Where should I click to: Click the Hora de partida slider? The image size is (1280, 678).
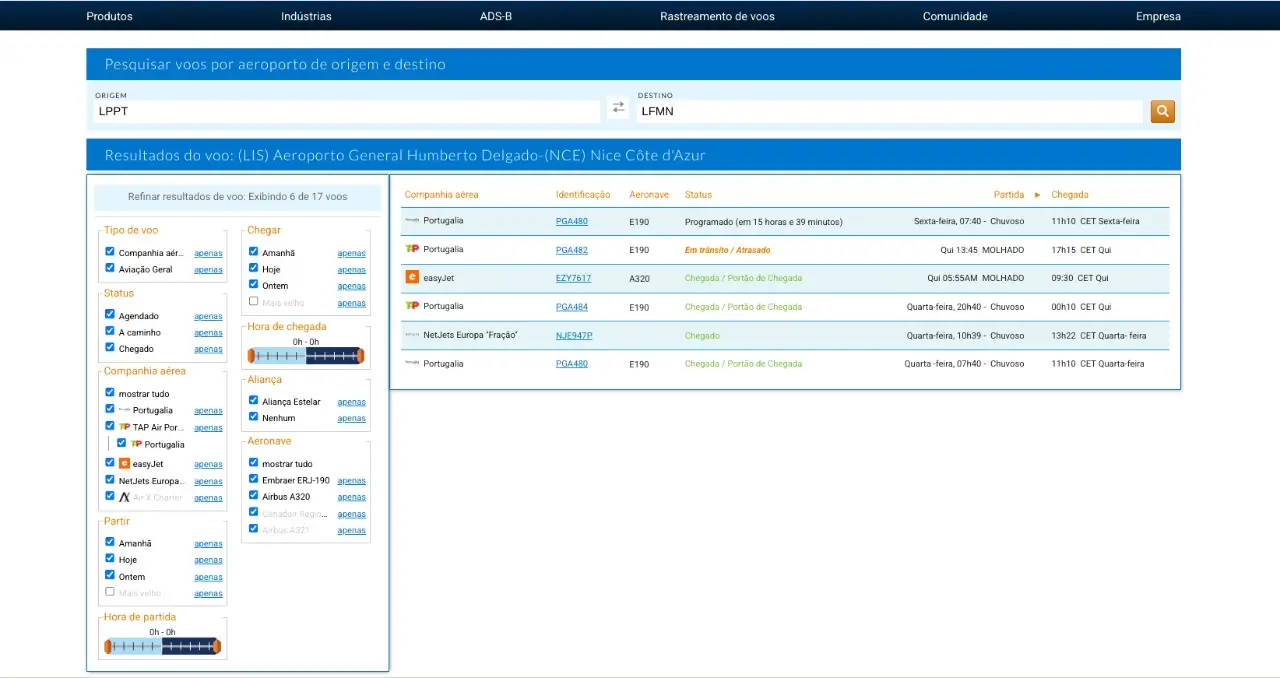pyautogui.click(x=162, y=646)
